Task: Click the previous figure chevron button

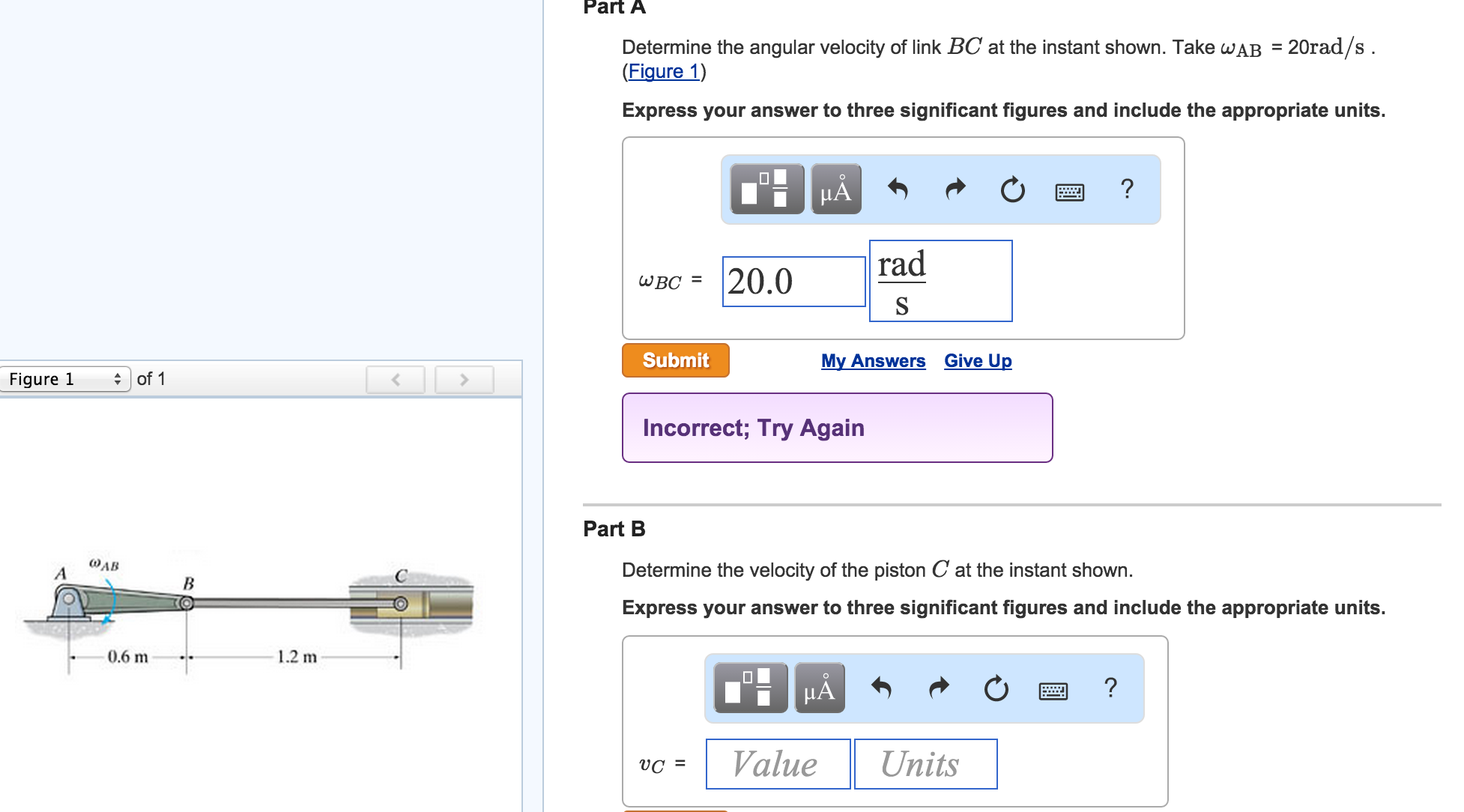Action: (x=395, y=379)
